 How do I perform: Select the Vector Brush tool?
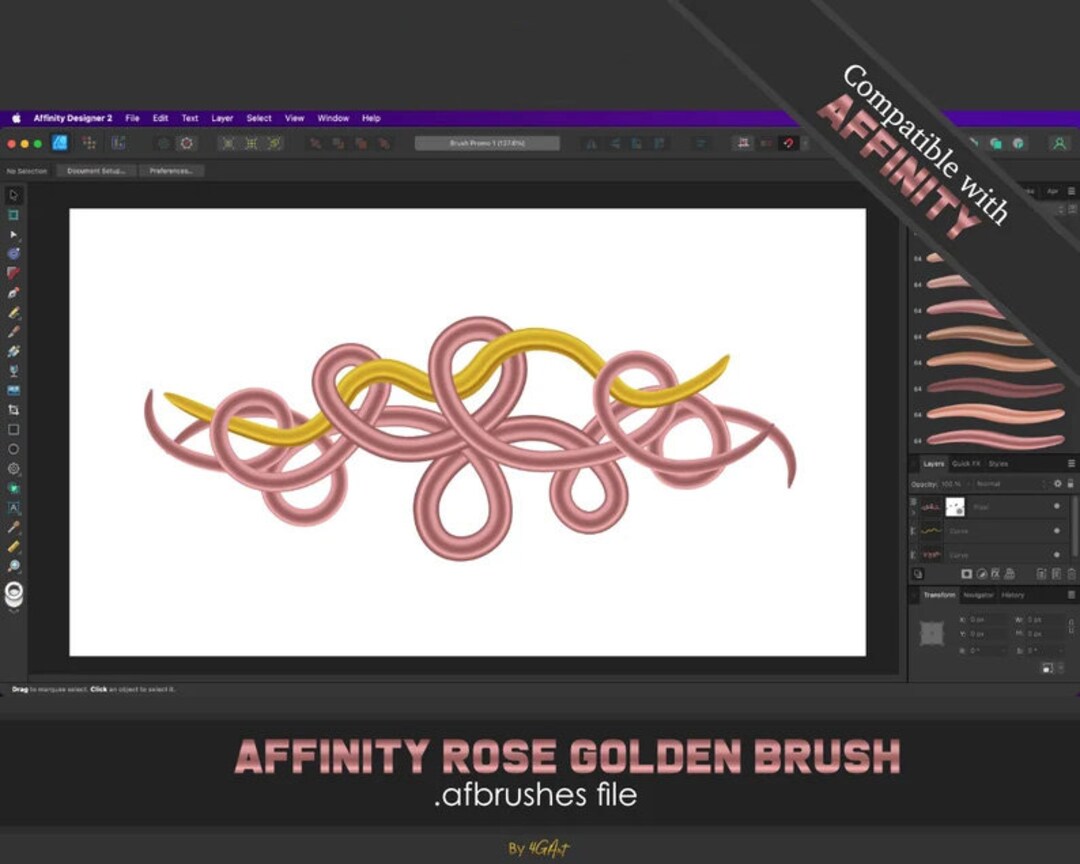click(x=13, y=331)
